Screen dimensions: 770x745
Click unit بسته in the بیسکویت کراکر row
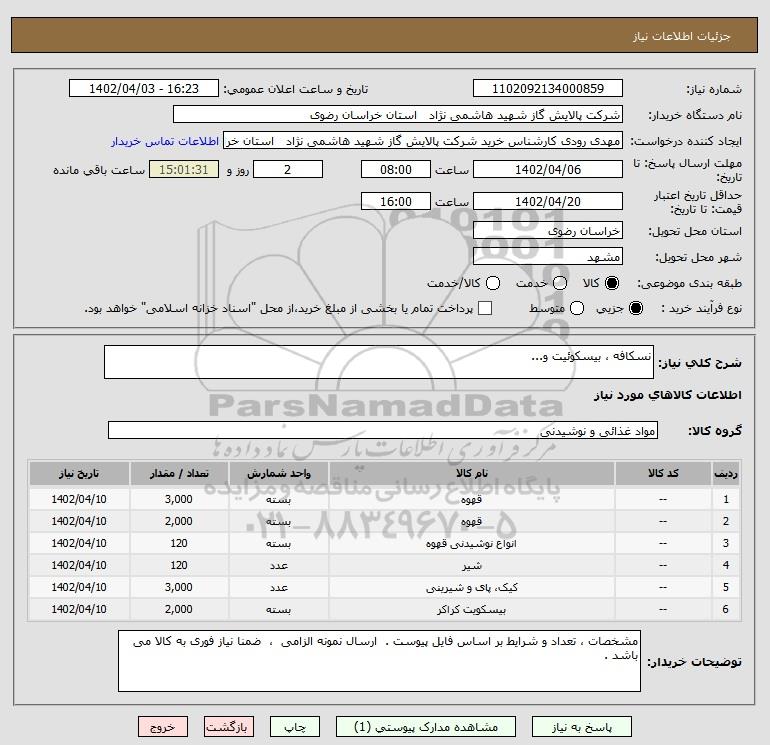[x=278, y=609]
